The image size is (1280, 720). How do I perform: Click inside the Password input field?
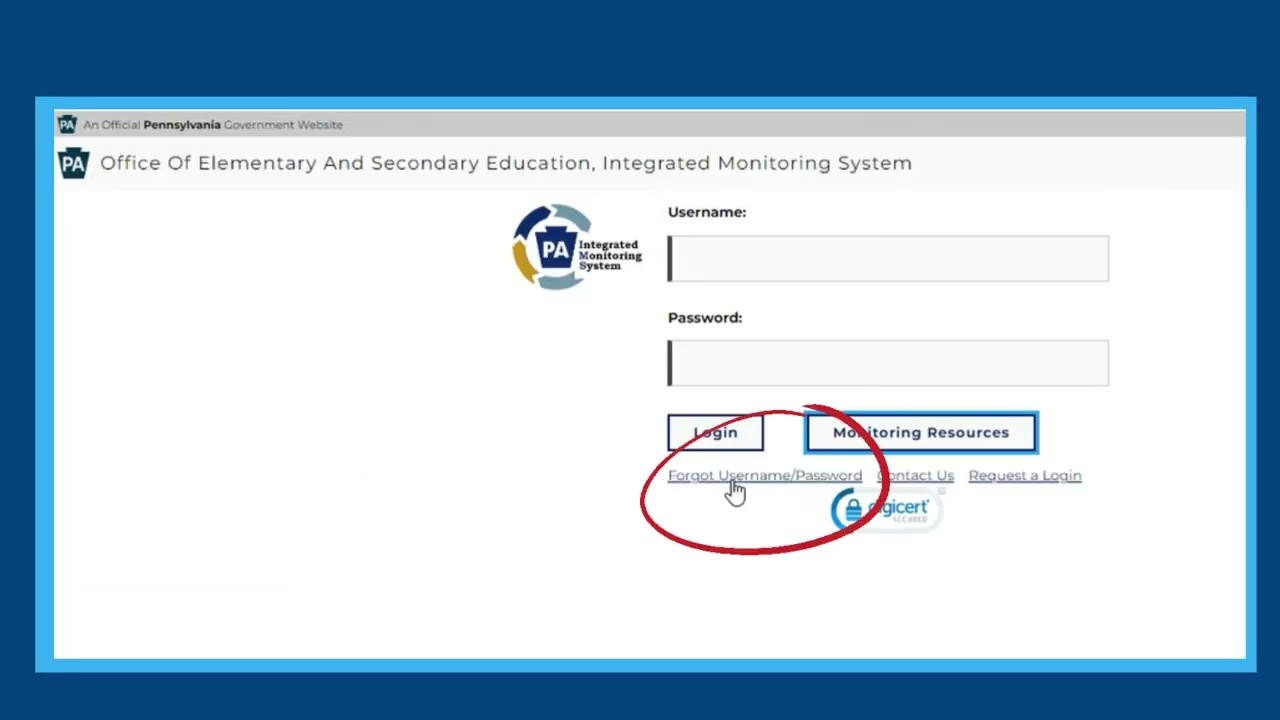[887, 362]
